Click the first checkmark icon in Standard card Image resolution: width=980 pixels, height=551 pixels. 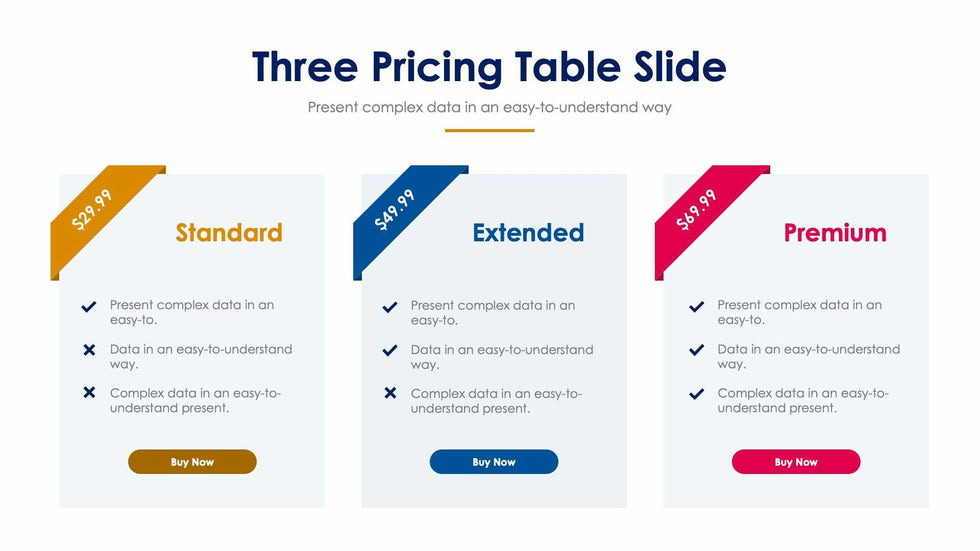coord(89,307)
